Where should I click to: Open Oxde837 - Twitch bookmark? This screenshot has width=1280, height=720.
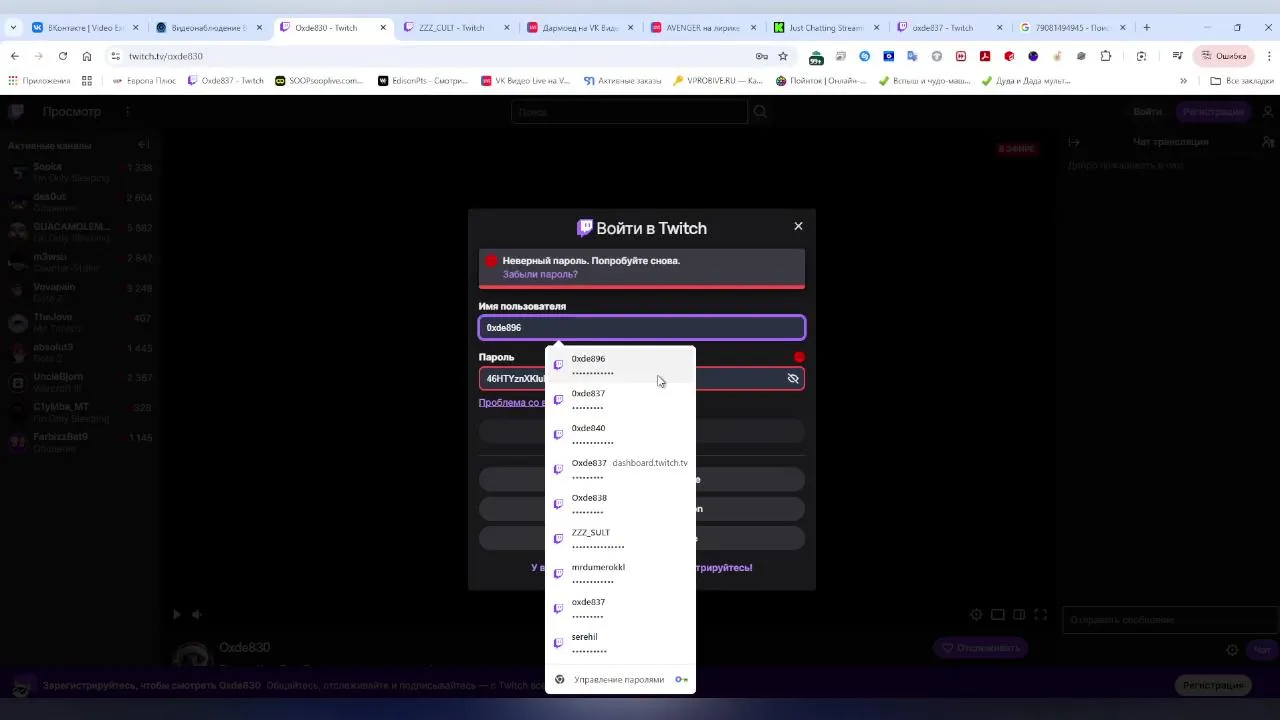pyautogui.click(x=226, y=80)
